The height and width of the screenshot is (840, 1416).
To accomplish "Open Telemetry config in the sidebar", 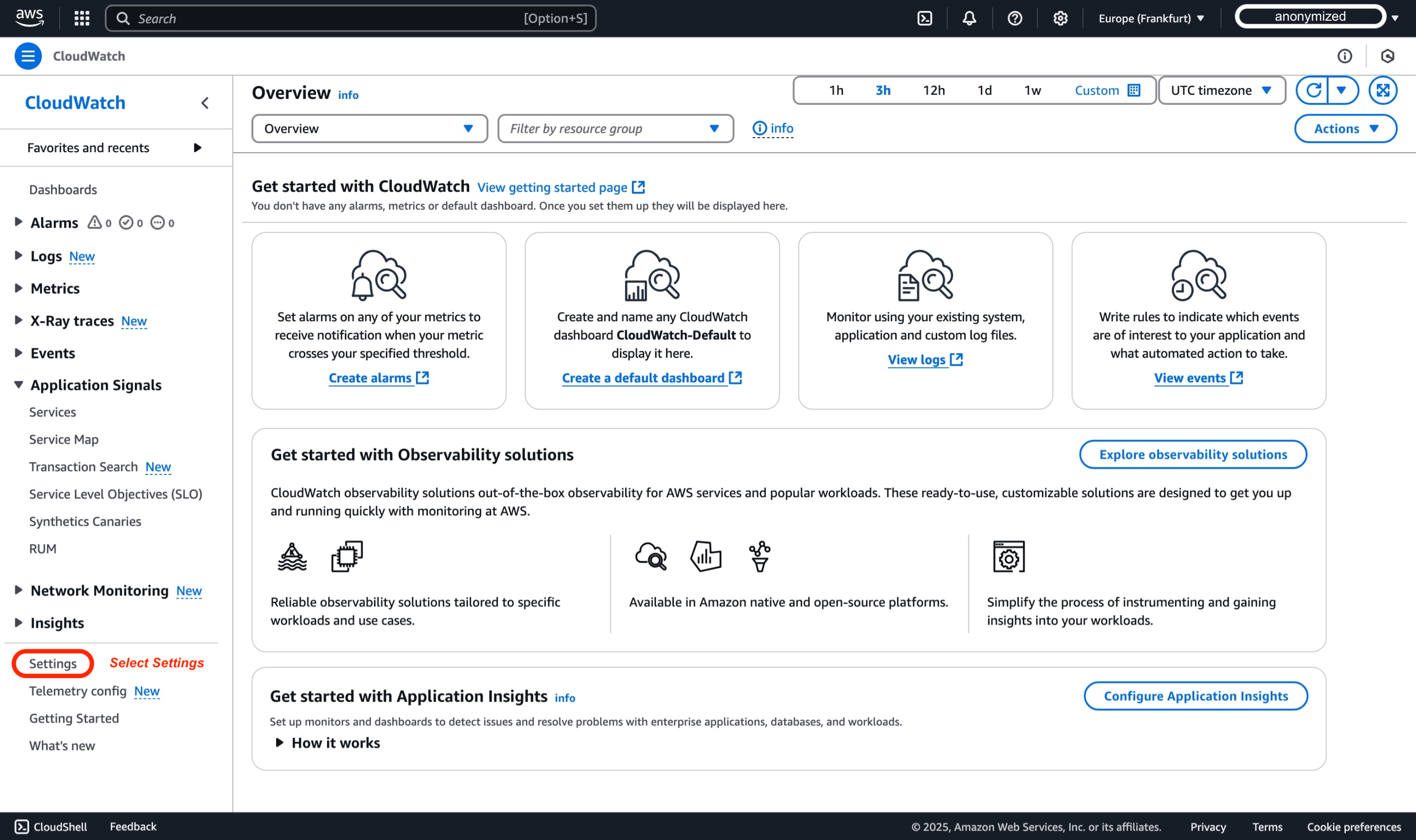I will [x=78, y=691].
